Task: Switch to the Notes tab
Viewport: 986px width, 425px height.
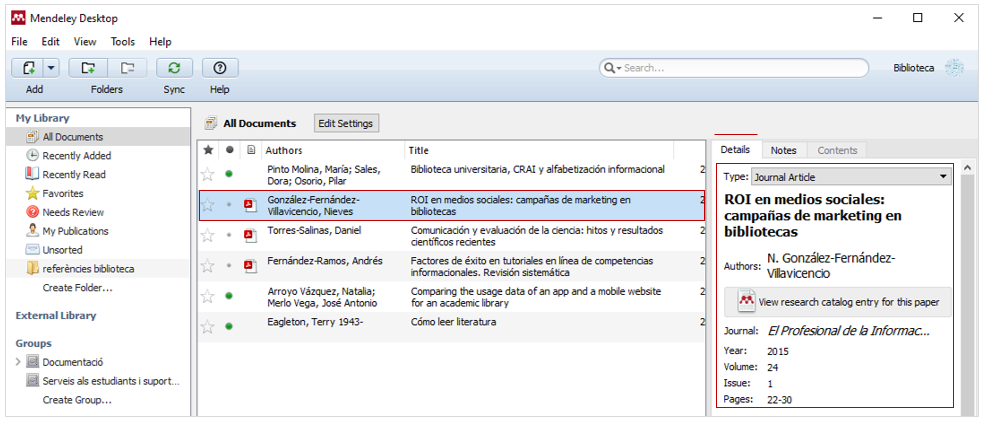Action: coord(784,150)
